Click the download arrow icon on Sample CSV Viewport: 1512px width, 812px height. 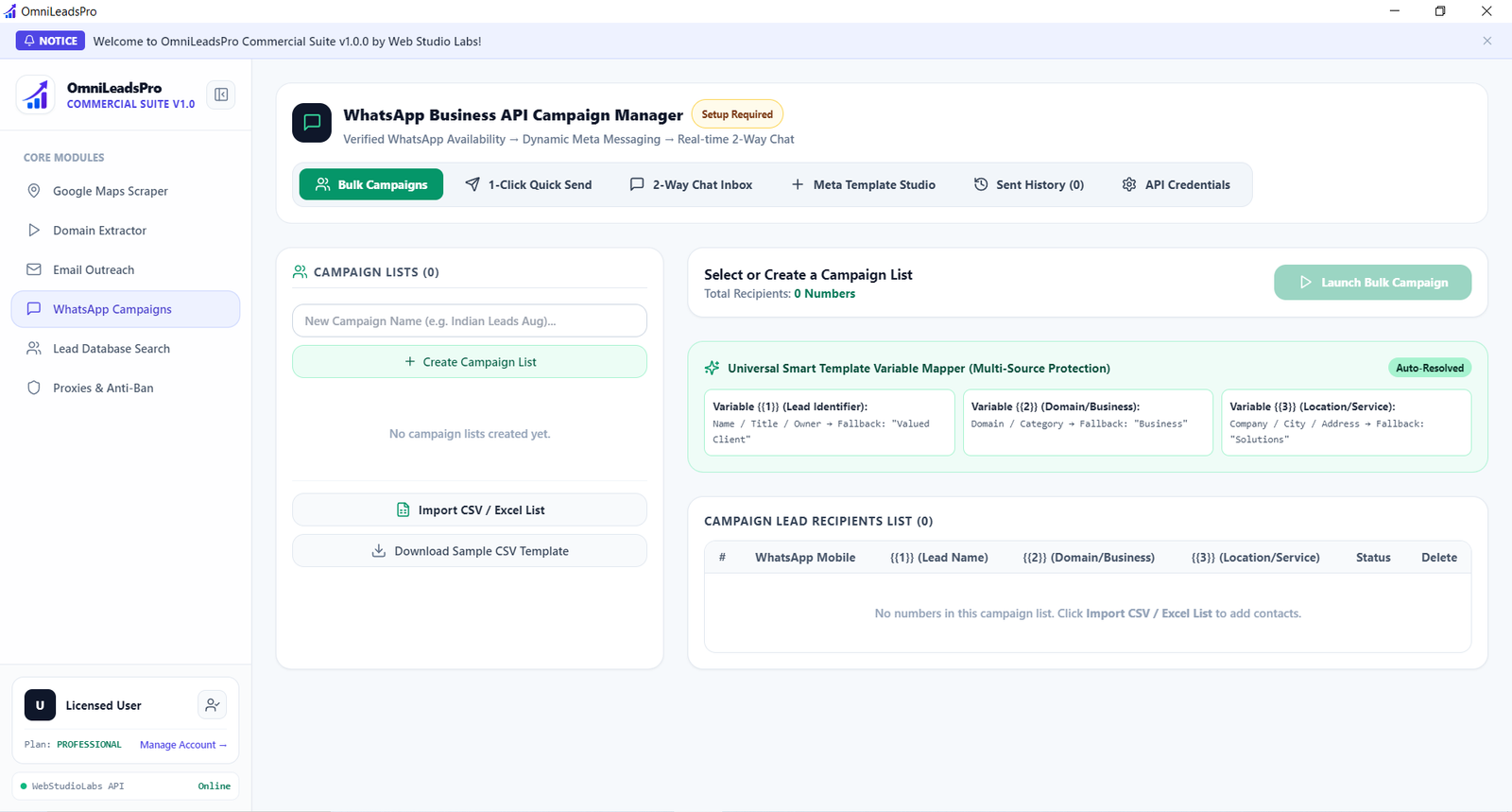pyautogui.click(x=379, y=551)
